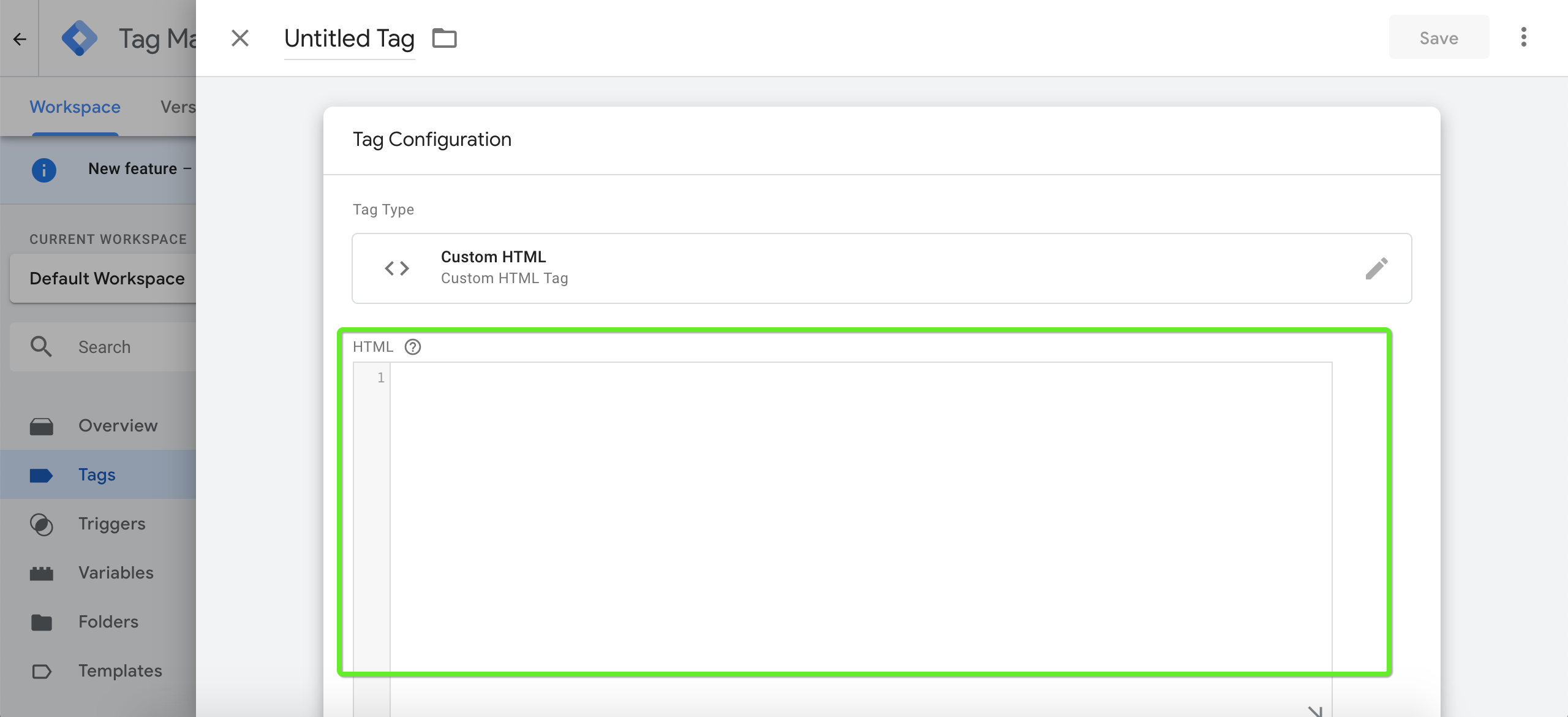Click the sidebar Search field
The image size is (1568, 717).
click(x=123, y=347)
